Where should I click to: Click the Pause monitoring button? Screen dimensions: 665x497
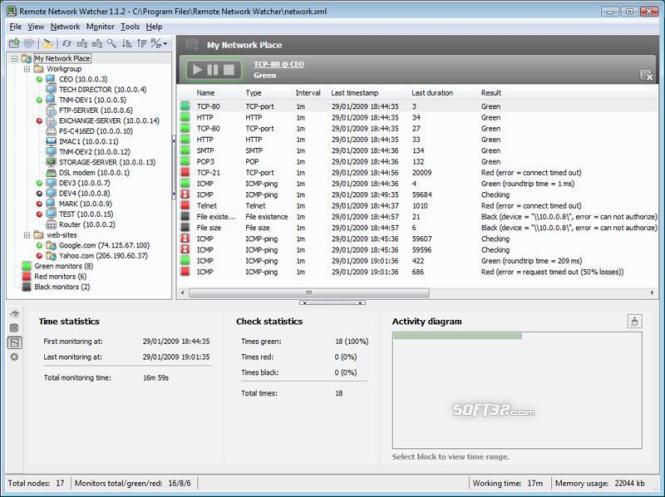coord(213,70)
